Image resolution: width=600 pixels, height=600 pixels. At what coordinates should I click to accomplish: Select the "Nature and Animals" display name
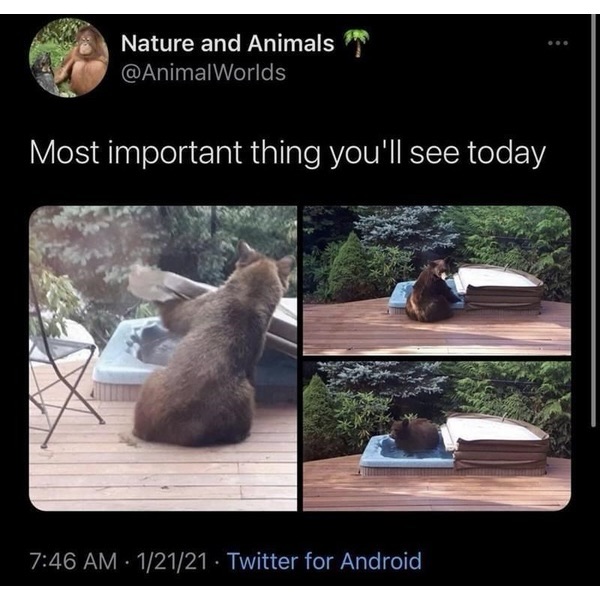pyautogui.click(x=228, y=43)
